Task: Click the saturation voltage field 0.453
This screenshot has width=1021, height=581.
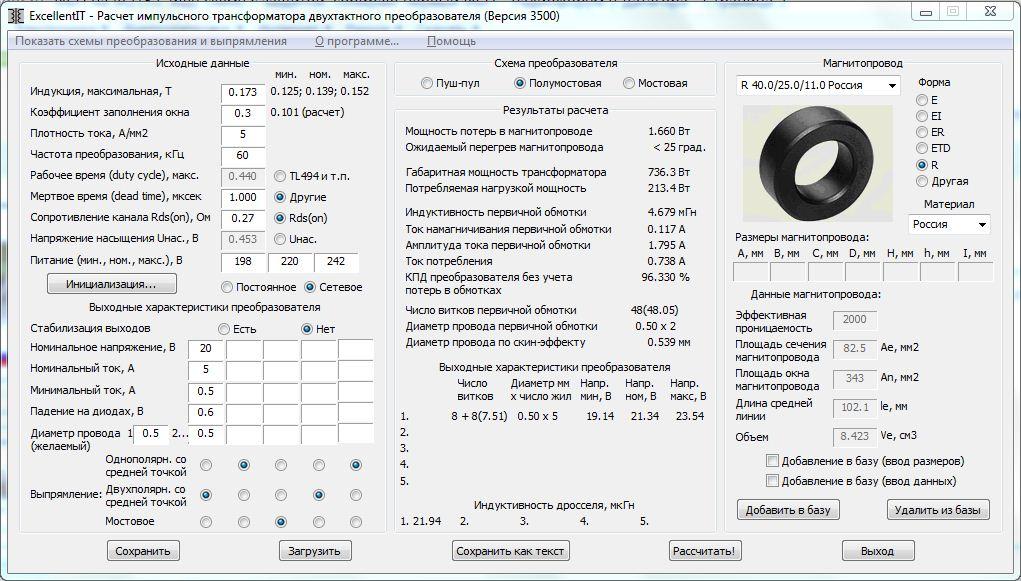Action: [x=243, y=240]
